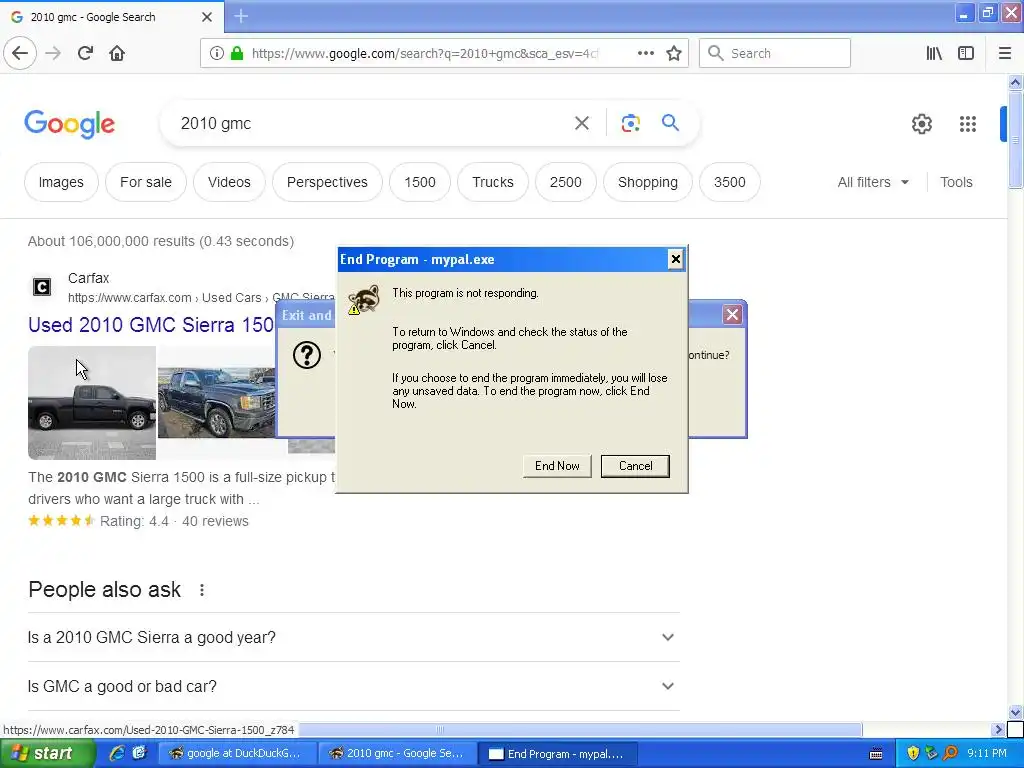Close the End Program dialog
The width and height of the screenshot is (1024, 768).
(675, 259)
